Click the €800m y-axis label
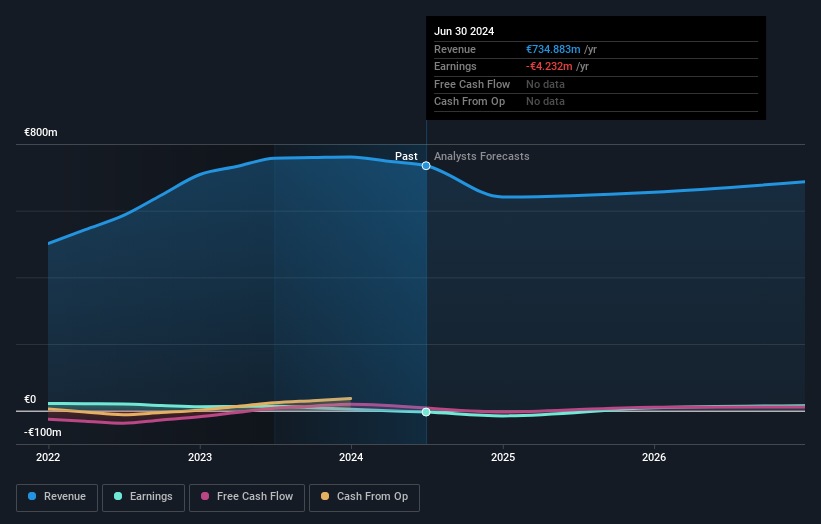The image size is (821, 524). (41, 132)
